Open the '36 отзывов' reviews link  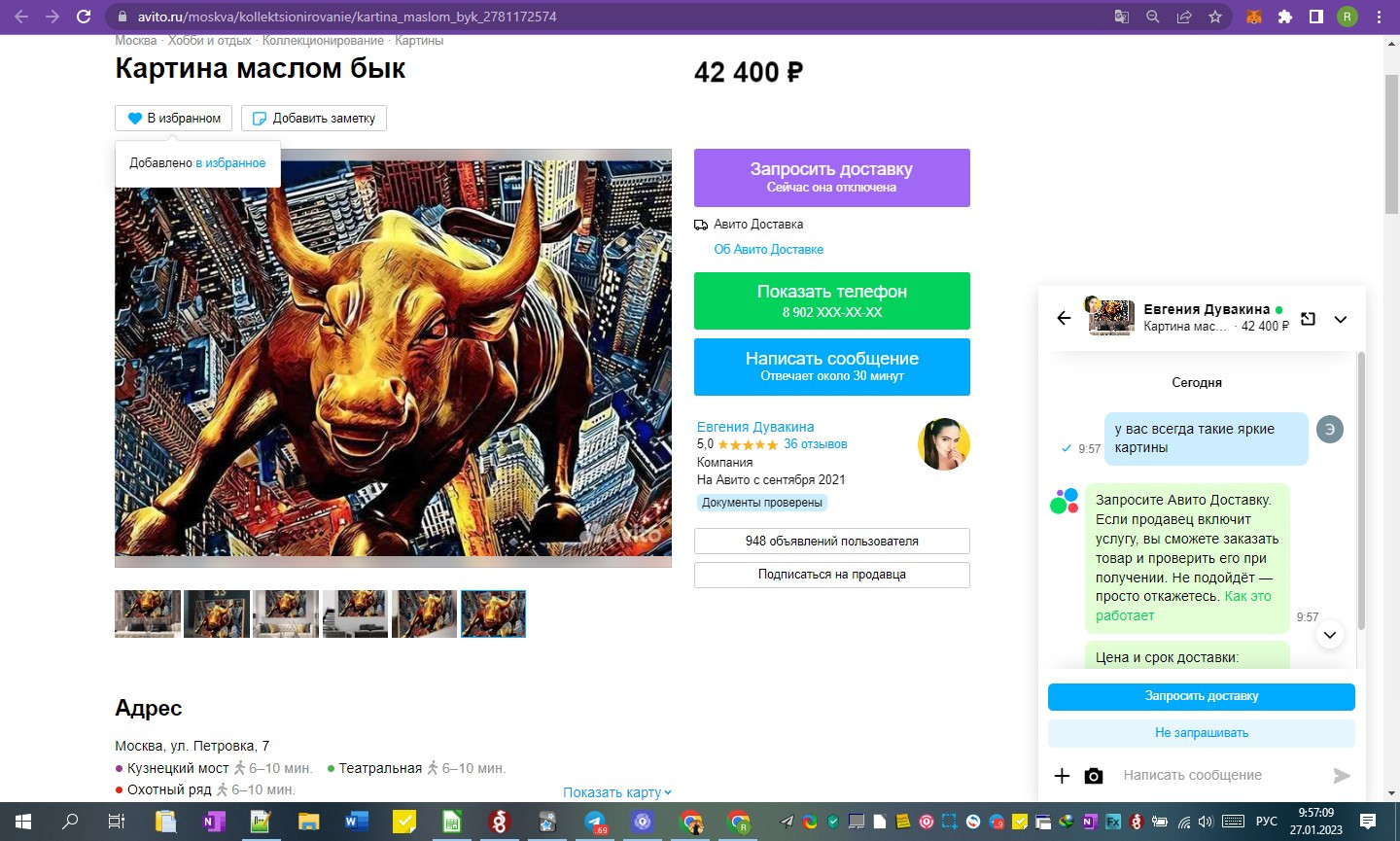point(815,444)
